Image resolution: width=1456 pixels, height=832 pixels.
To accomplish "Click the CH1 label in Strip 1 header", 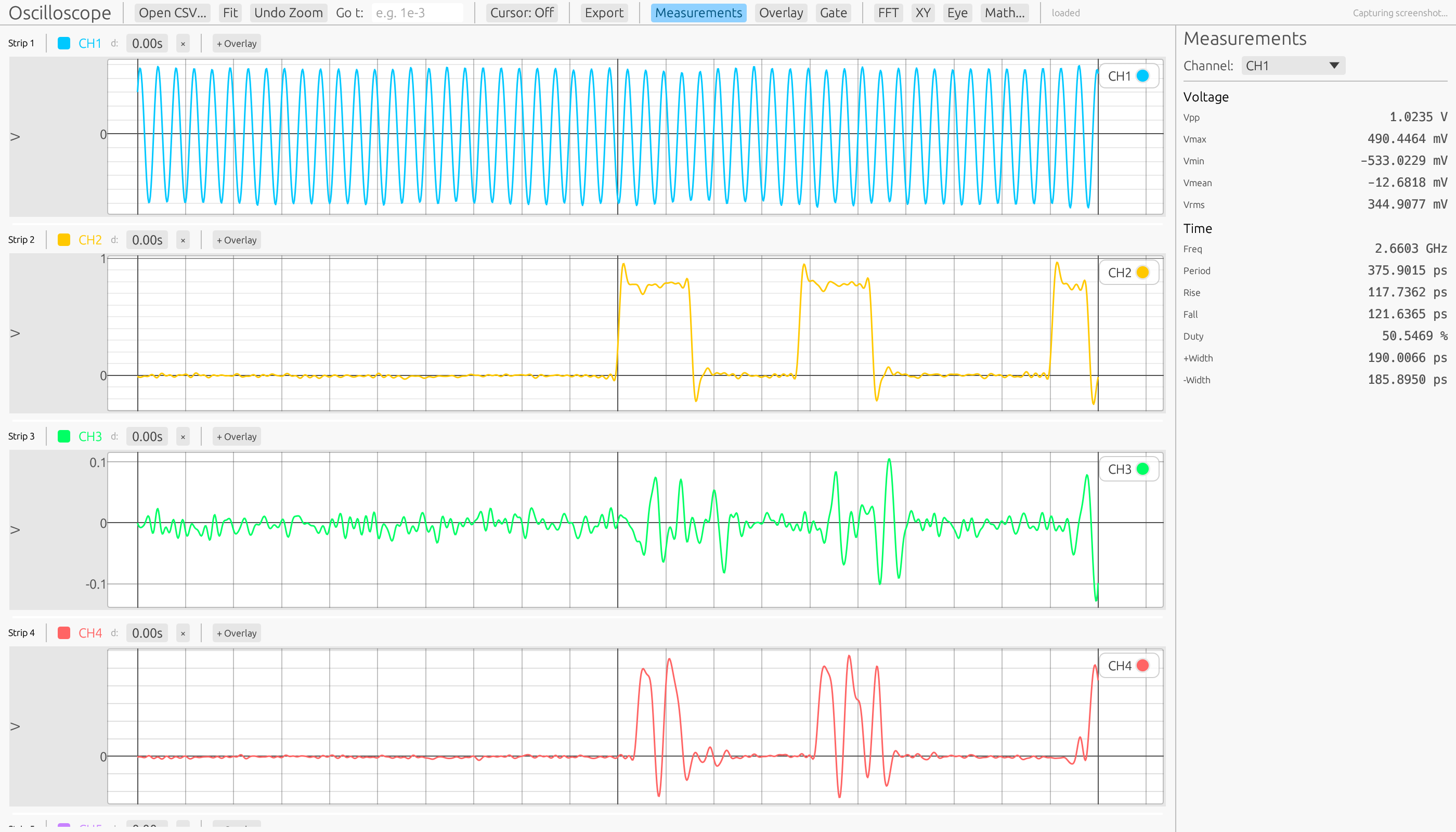I will tap(90, 44).
